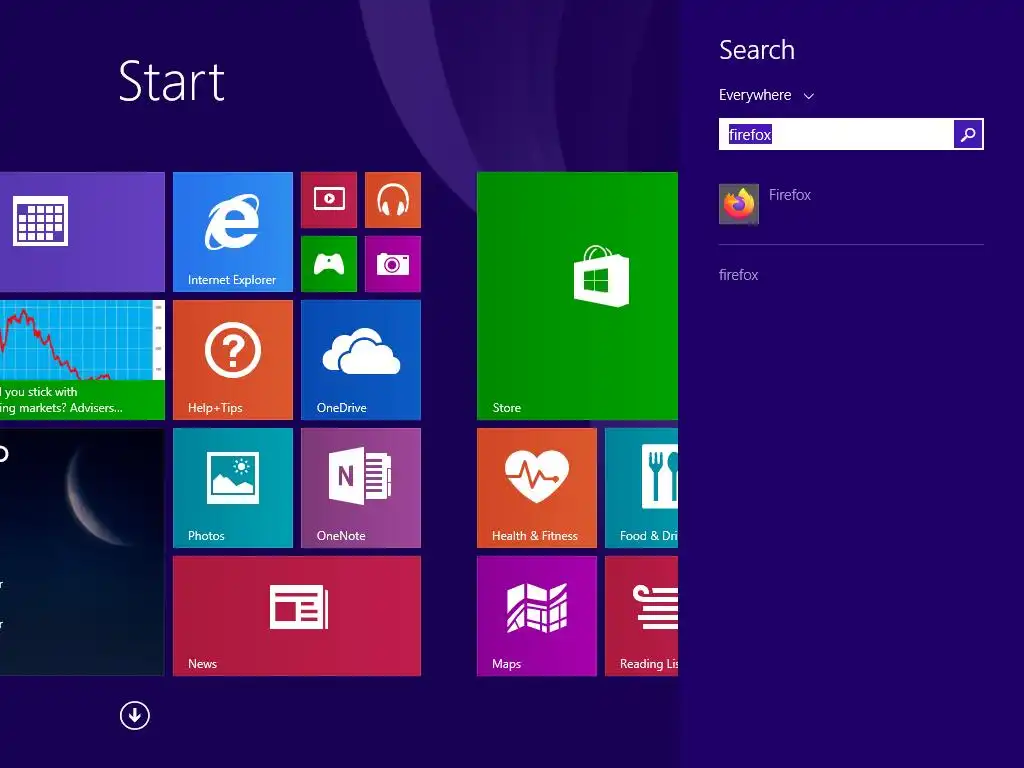Open the Food & Drink tile
1024x768 pixels.
click(x=641, y=488)
